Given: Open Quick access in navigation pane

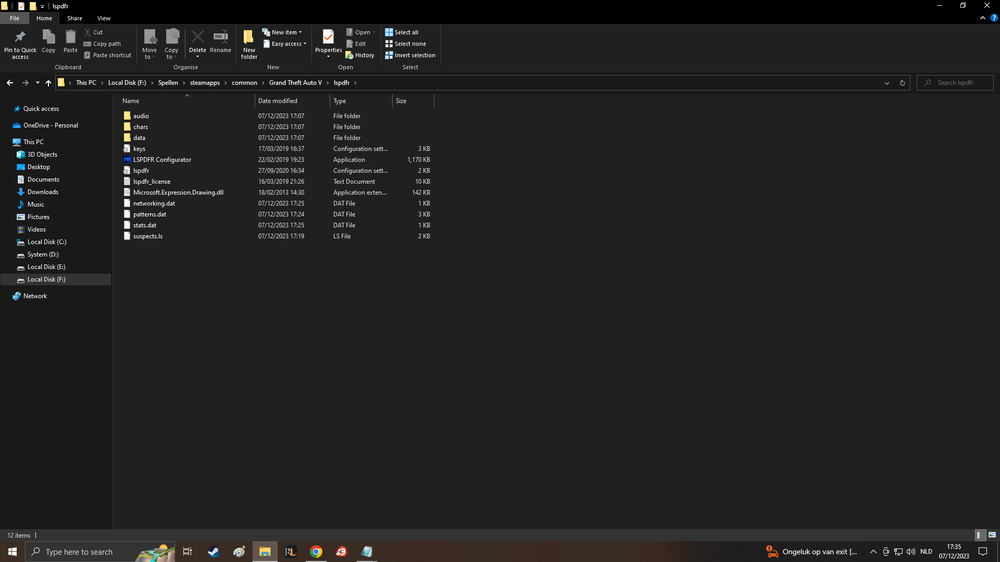Looking at the screenshot, I should [x=41, y=109].
